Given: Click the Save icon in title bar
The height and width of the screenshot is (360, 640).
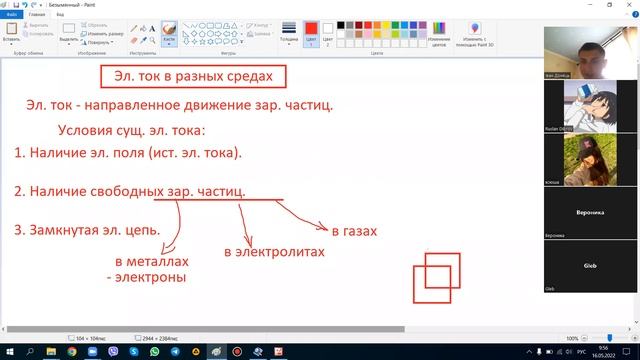Looking at the screenshot, I should click(x=16, y=5).
